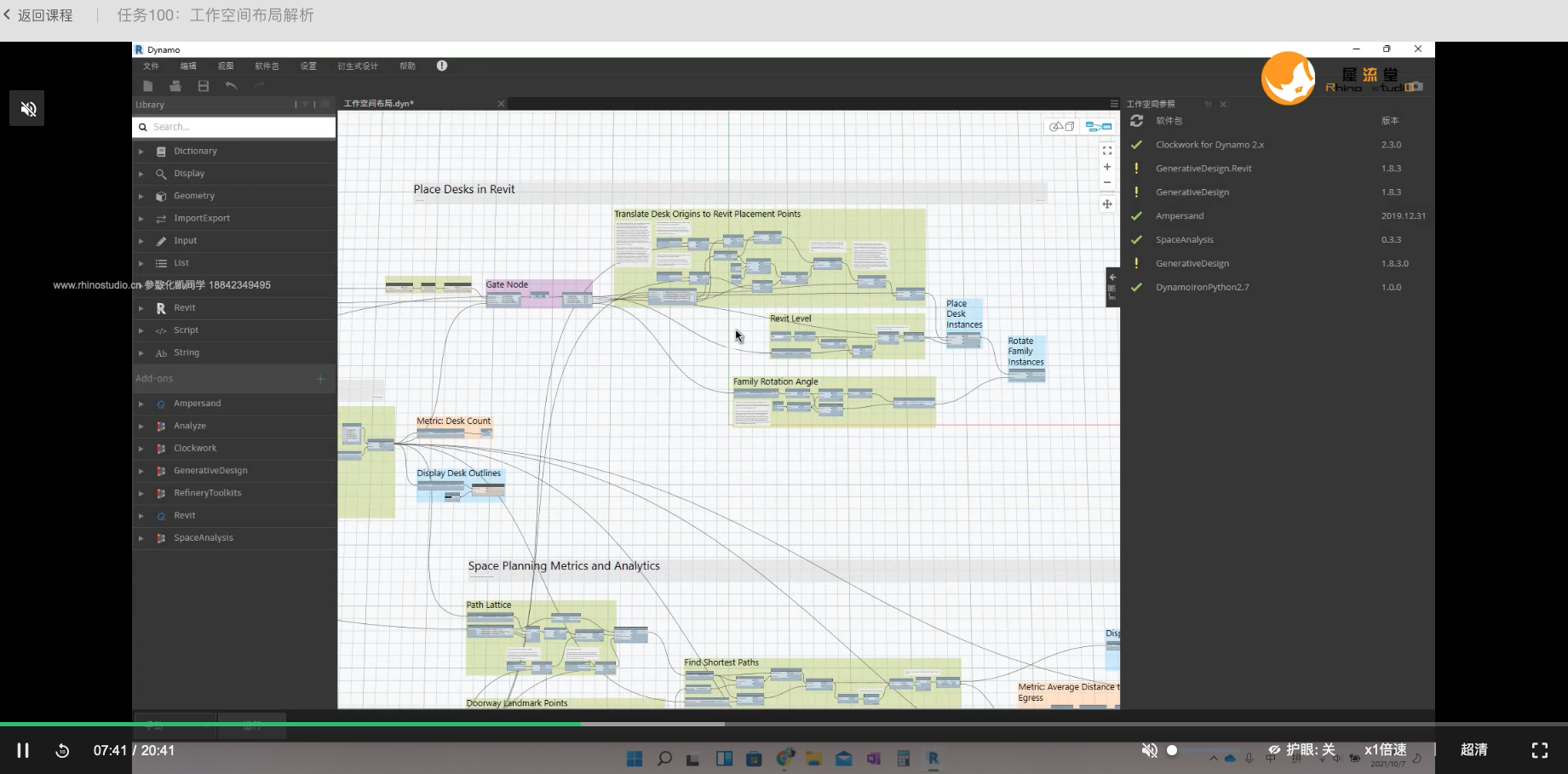This screenshot has height=774, width=1568.
Task: Click the warning icon beside GenerativeDesign.Revit
Action: [1136, 169]
